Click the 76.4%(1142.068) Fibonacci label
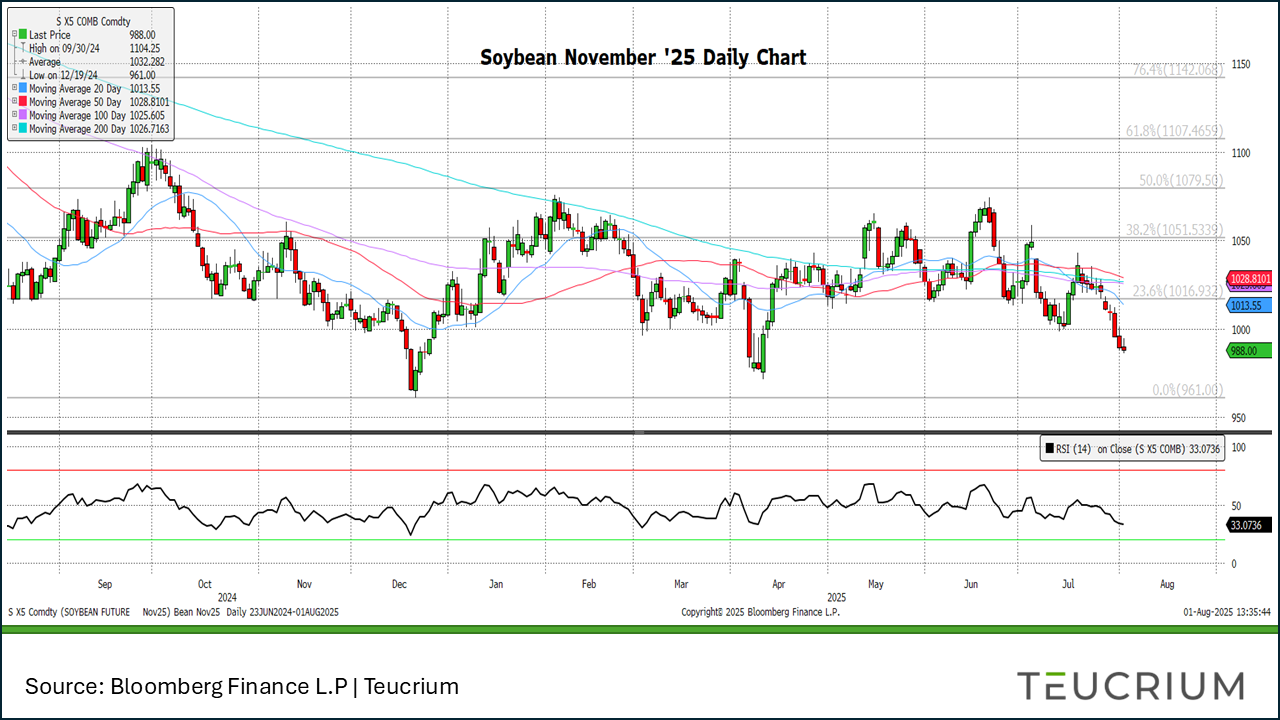The height and width of the screenshot is (720, 1280). [x=1178, y=70]
